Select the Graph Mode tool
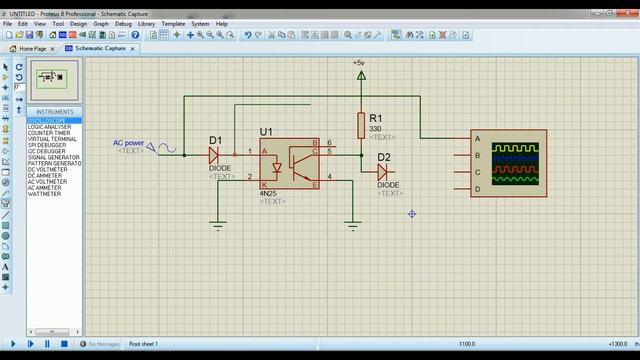The width and height of the screenshot is (640, 360). [5, 162]
